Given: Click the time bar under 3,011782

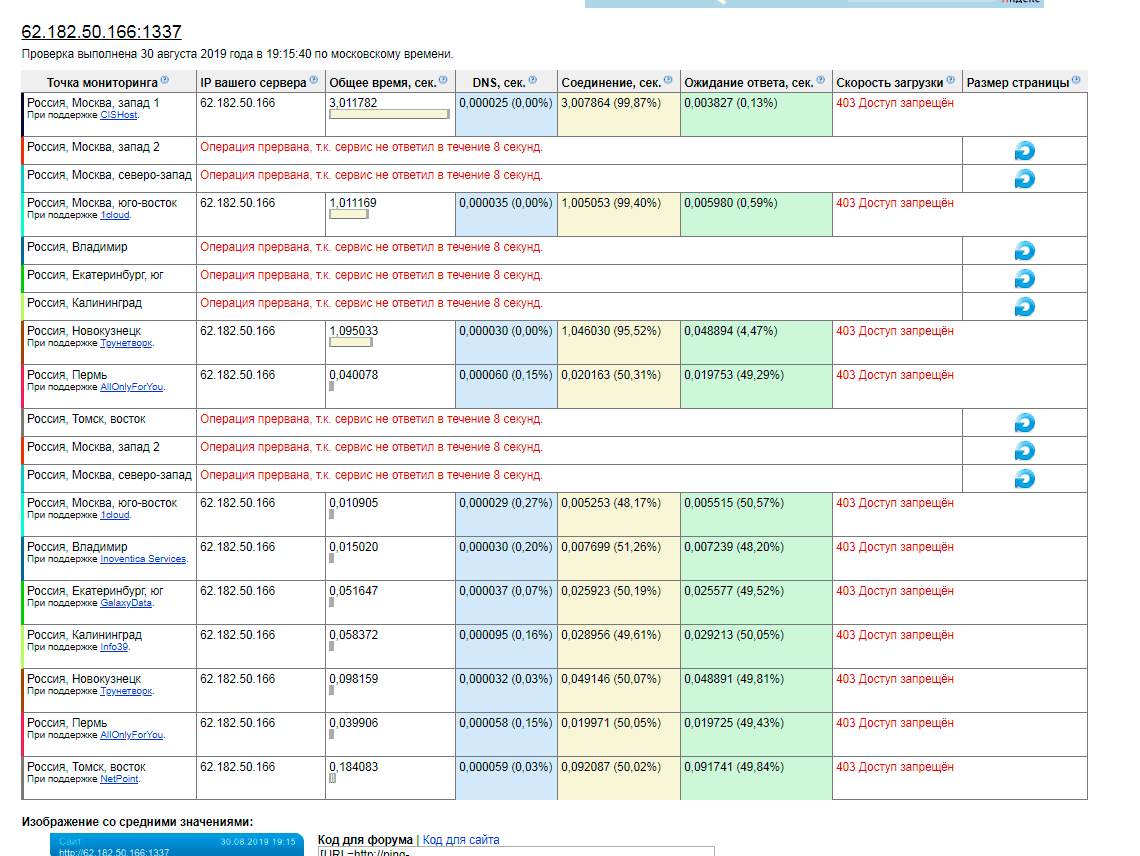Looking at the screenshot, I should coord(389,114).
